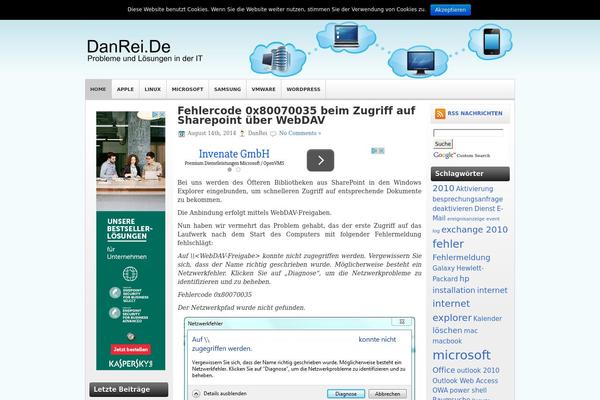Click the globe icon in Kaspersky banner

click(130, 274)
